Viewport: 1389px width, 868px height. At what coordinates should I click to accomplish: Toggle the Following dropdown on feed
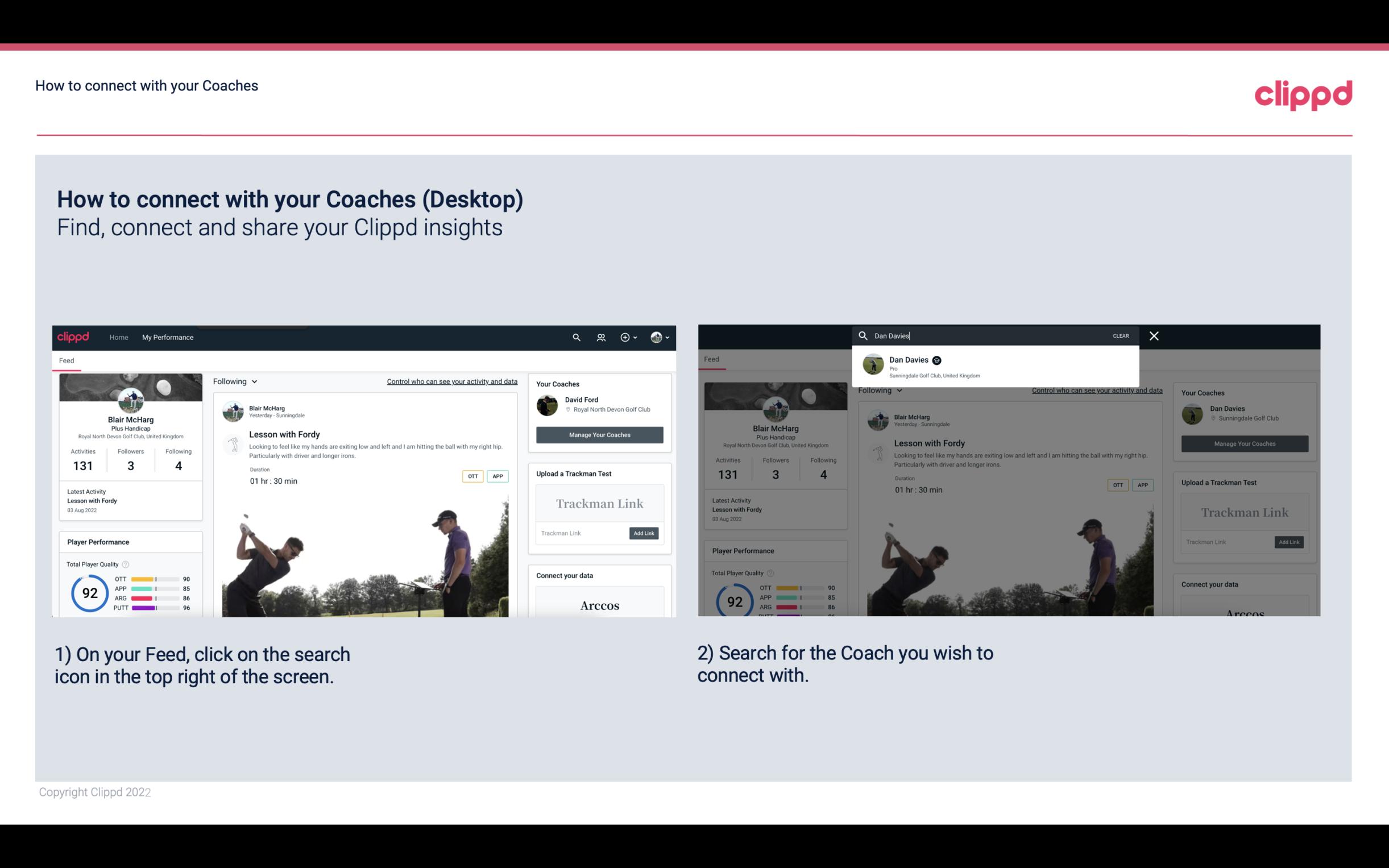tap(236, 381)
